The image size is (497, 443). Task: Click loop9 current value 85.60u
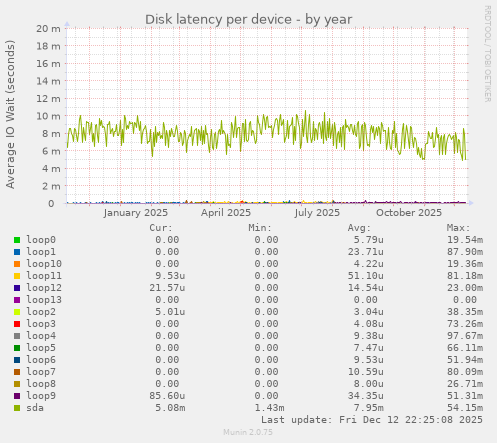tap(167, 396)
